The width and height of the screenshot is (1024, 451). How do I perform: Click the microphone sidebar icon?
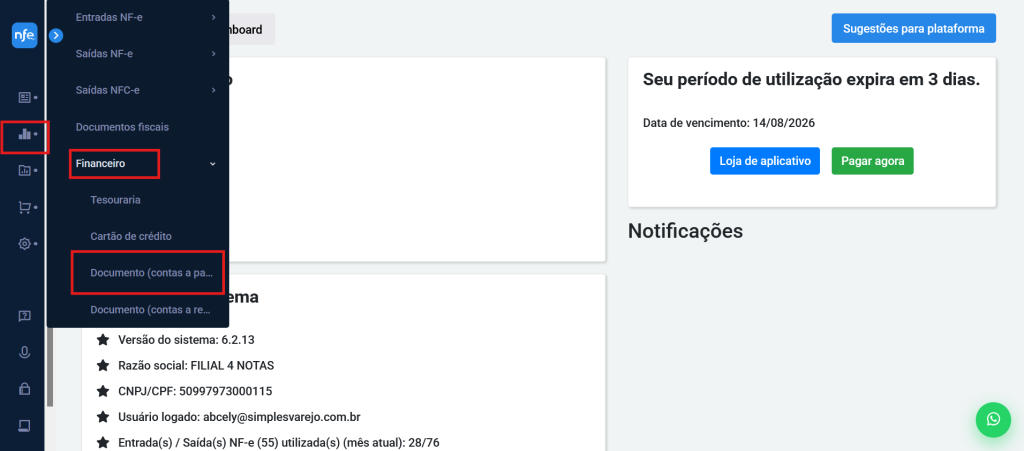[x=24, y=352]
